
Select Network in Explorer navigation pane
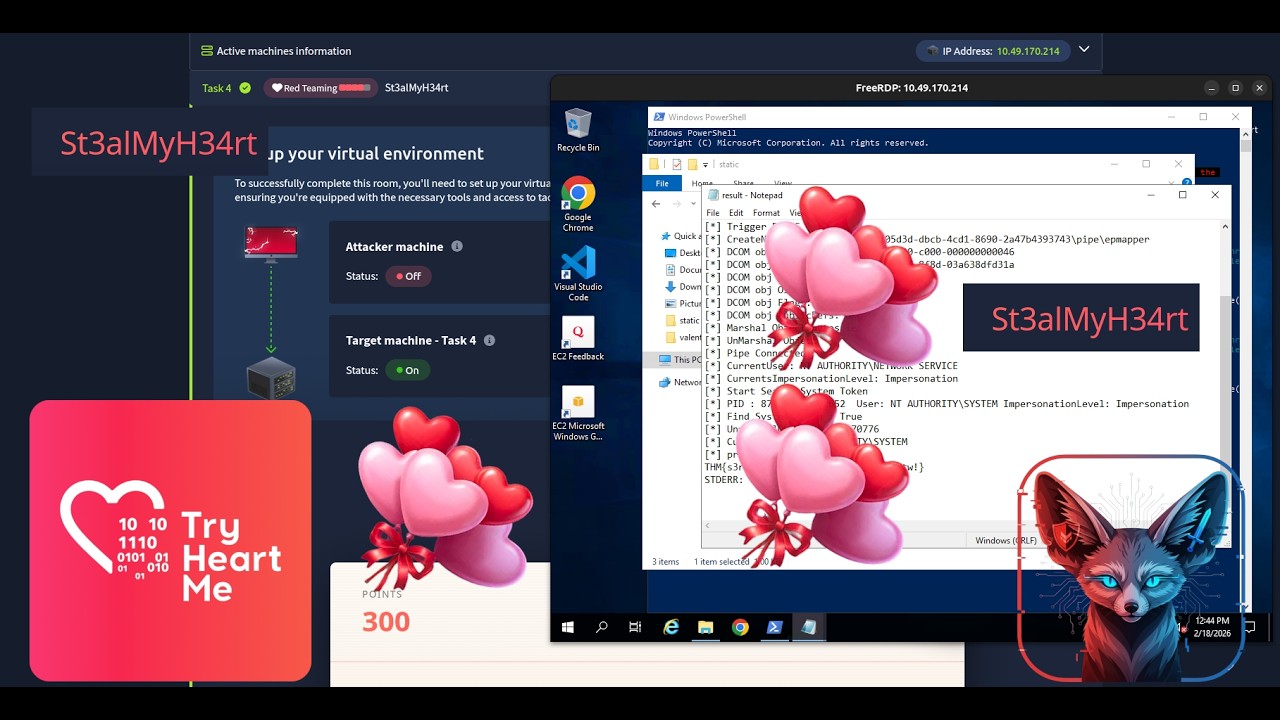681,382
